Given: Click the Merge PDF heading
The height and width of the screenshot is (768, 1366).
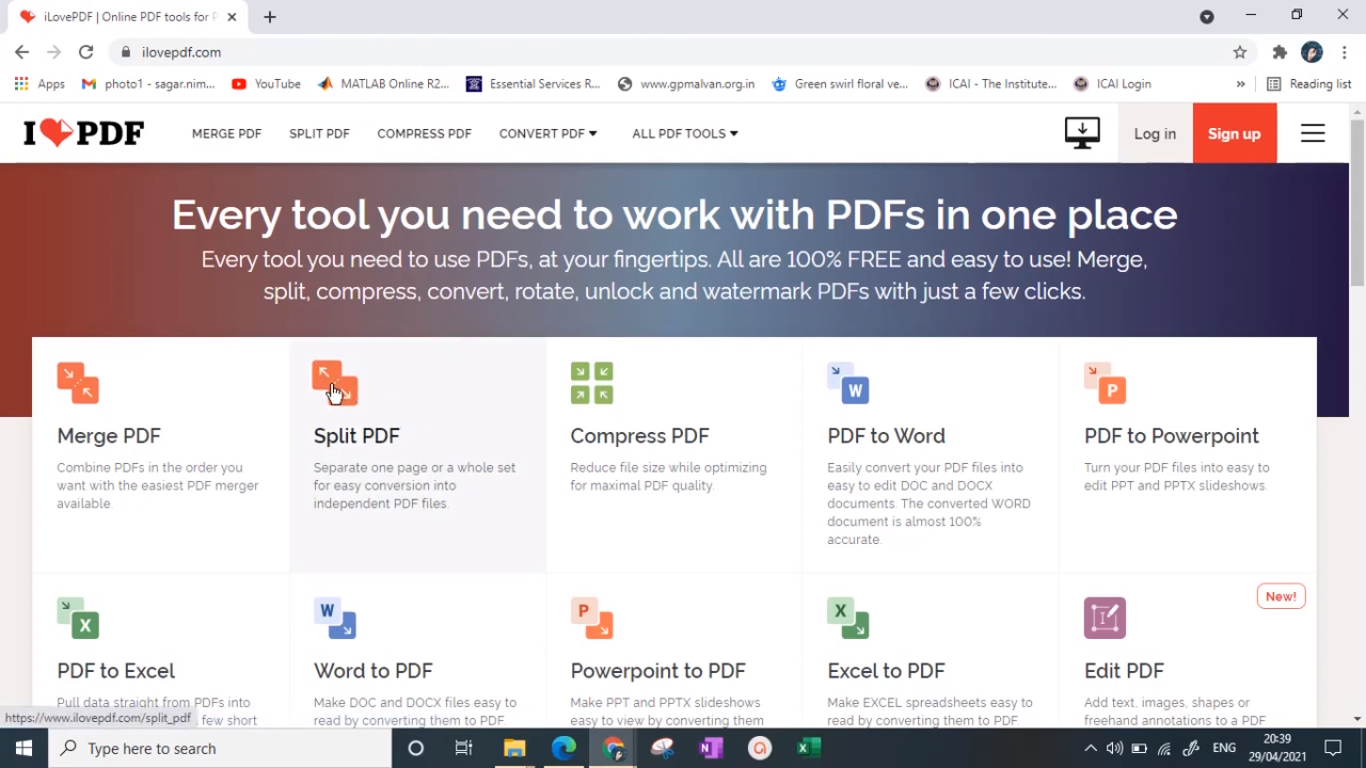Looking at the screenshot, I should pyautogui.click(x=109, y=436).
